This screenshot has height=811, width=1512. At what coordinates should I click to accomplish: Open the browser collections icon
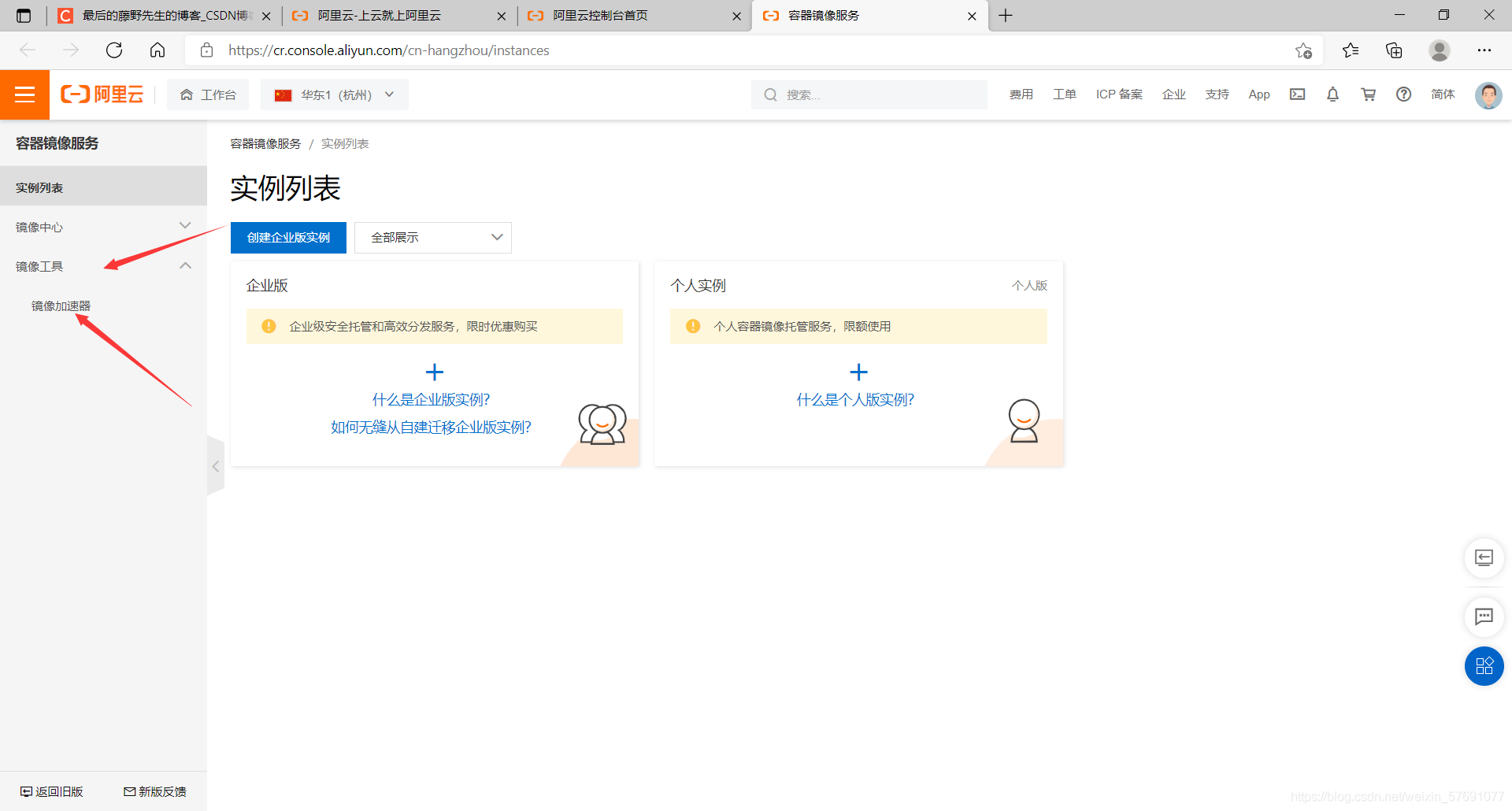click(x=1394, y=50)
